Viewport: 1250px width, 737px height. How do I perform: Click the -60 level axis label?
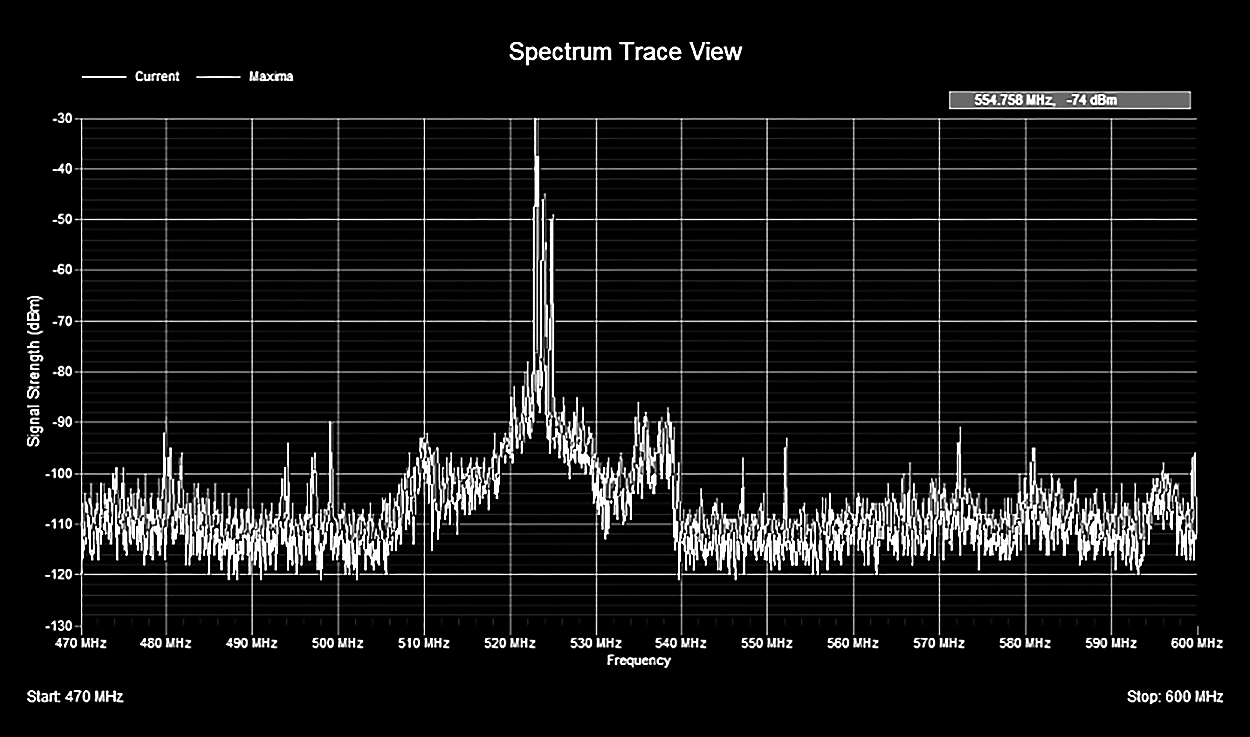point(61,270)
